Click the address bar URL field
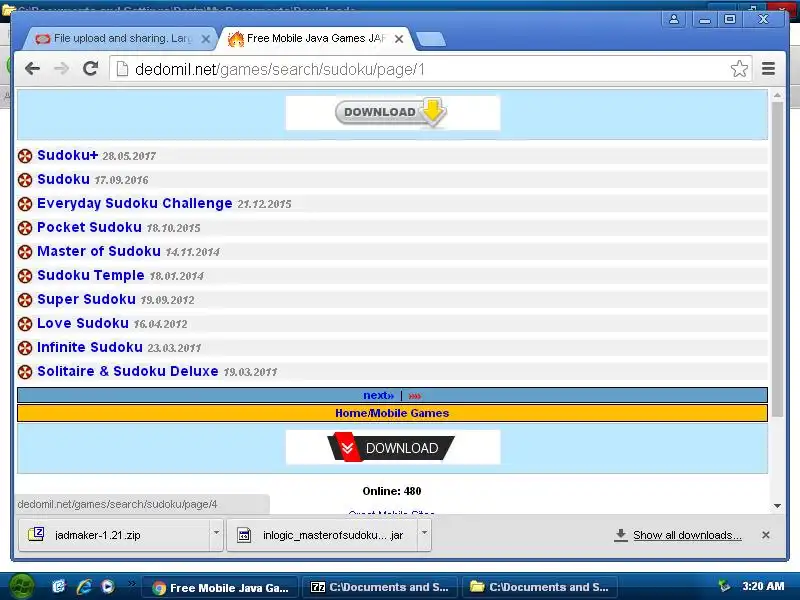The width and height of the screenshot is (800, 600). 431,69
